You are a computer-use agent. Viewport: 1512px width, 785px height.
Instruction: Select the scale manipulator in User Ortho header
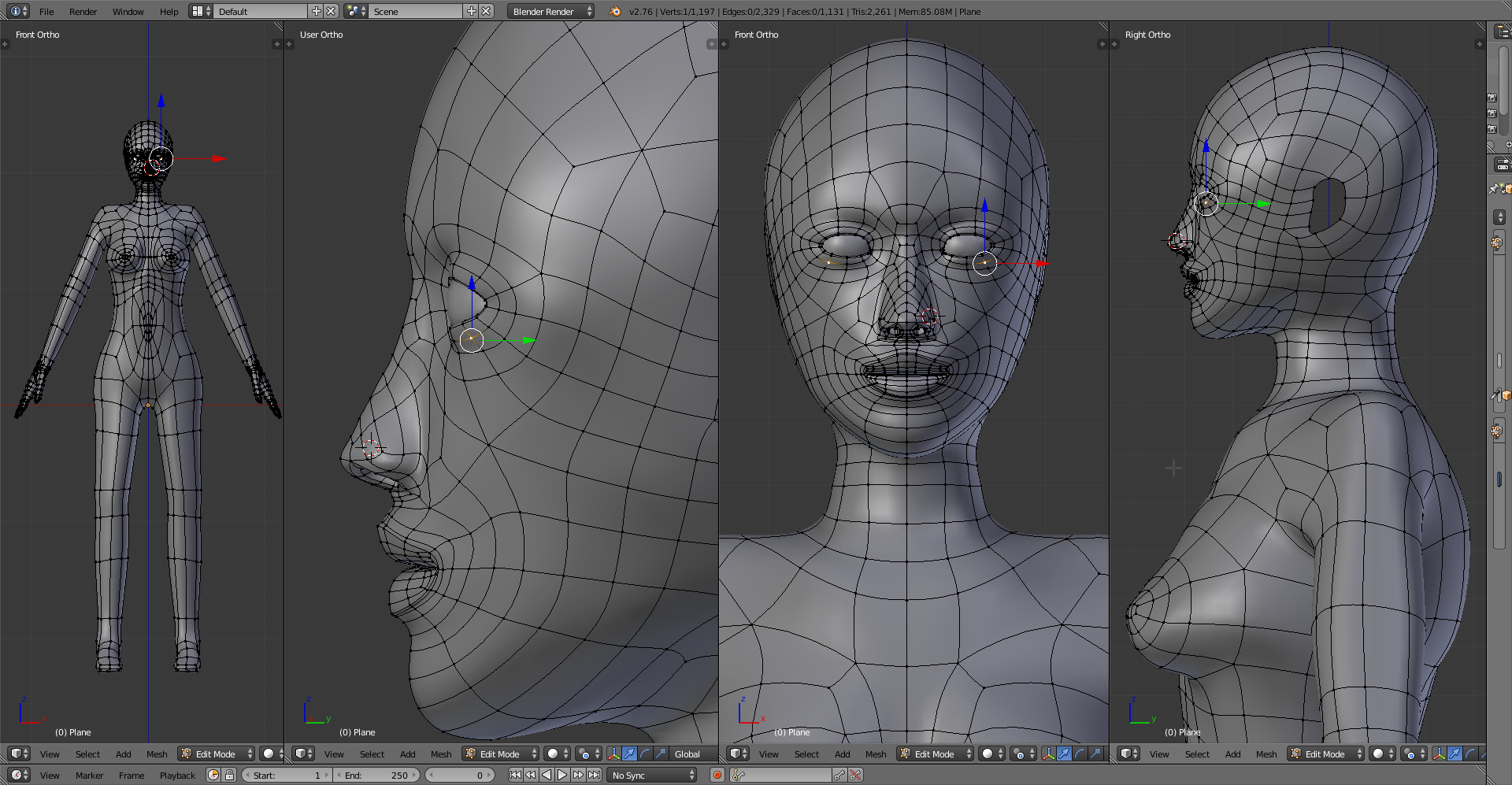tap(661, 754)
